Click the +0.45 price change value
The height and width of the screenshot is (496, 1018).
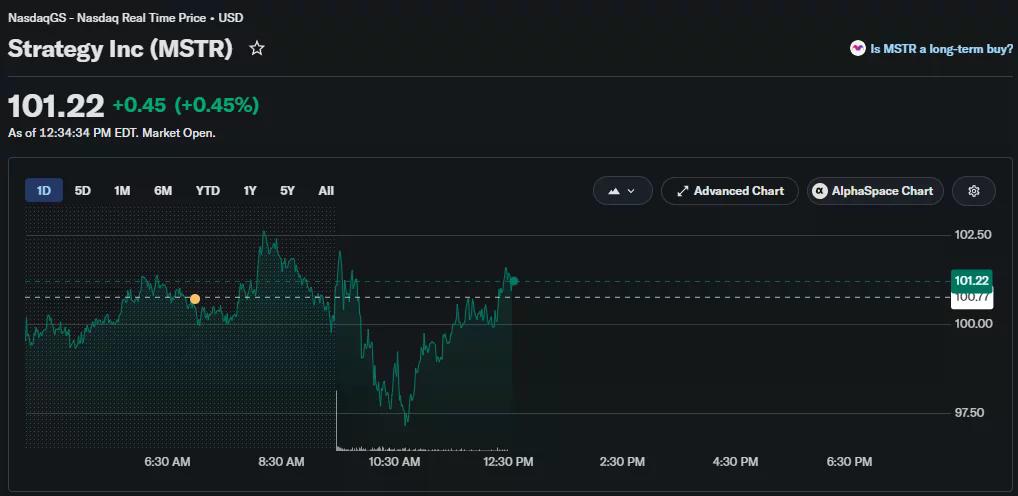pyautogui.click(x=139, y=105)
